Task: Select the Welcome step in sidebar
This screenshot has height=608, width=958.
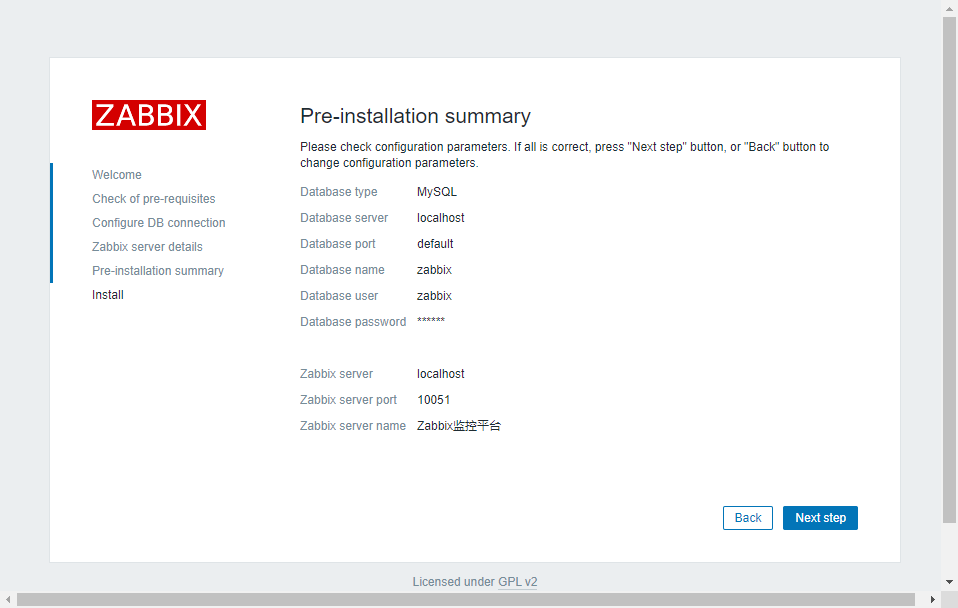Action: click(117, 175)
